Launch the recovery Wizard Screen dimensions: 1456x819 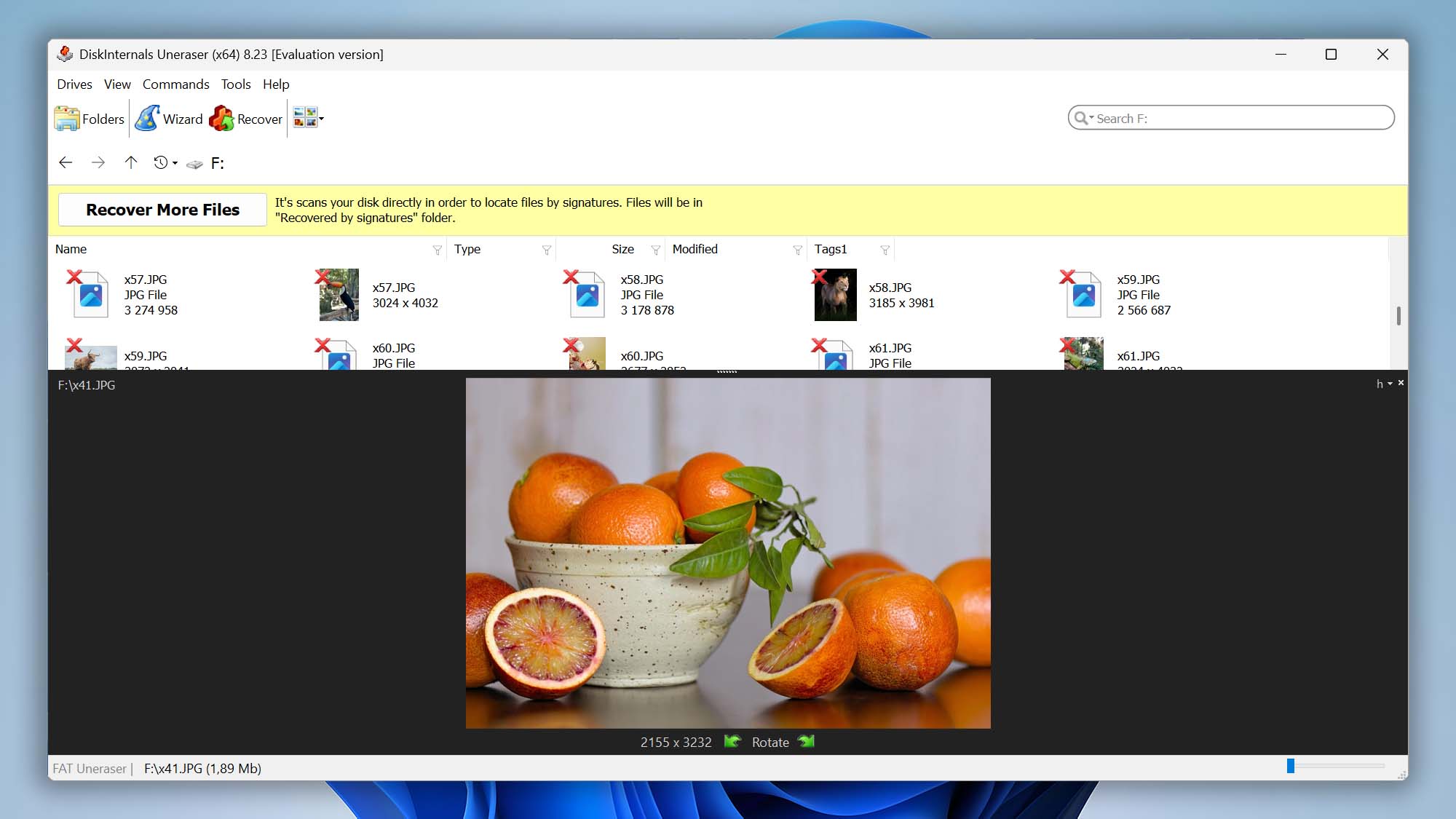pos(148,119)
